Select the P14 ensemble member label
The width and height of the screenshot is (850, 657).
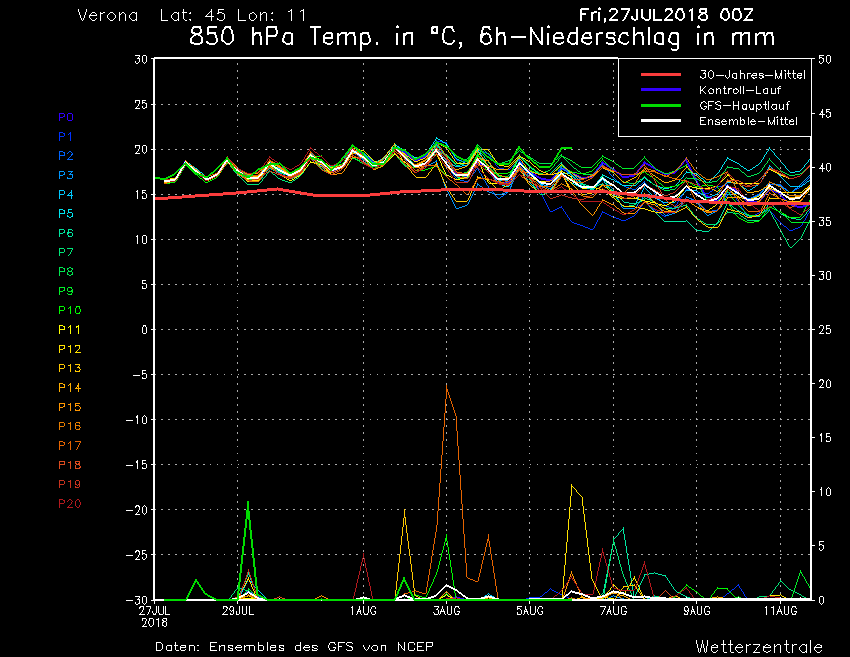(x=69, y=388)
